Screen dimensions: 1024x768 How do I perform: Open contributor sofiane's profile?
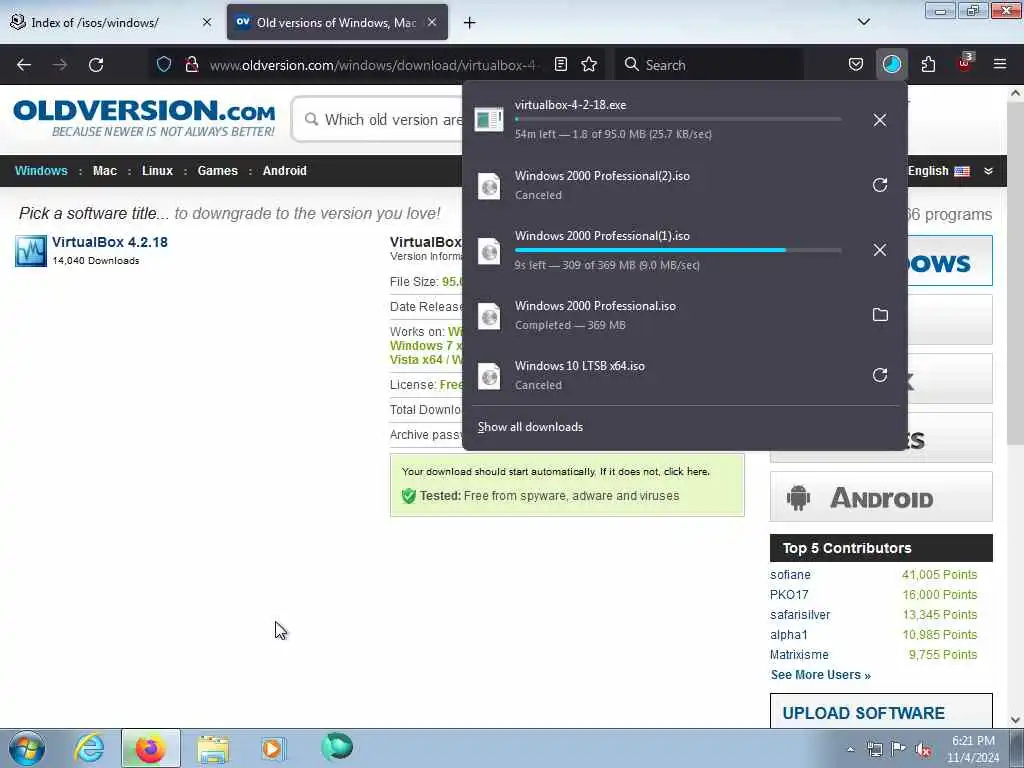[790, 575]
